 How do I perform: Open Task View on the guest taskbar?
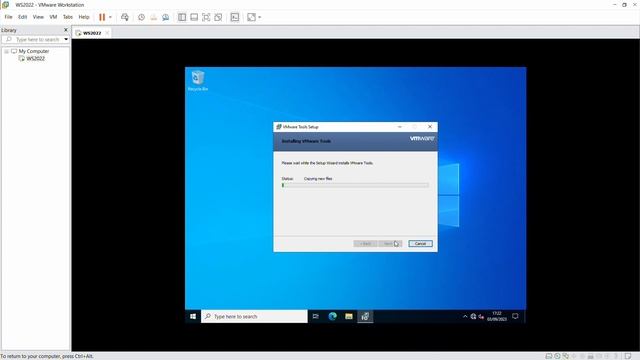click(316, 316)
